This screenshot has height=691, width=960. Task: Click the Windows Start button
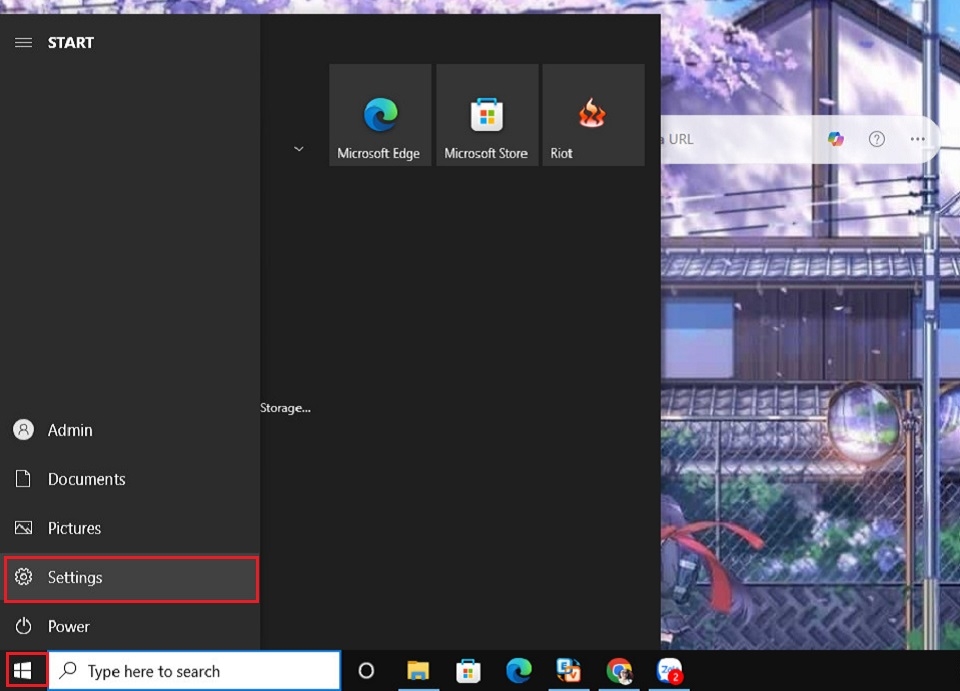pos(23,671)
